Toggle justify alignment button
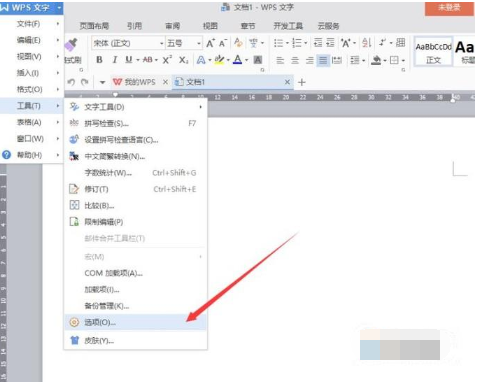Viewport: 478px width, 382px height. (323, 60)
